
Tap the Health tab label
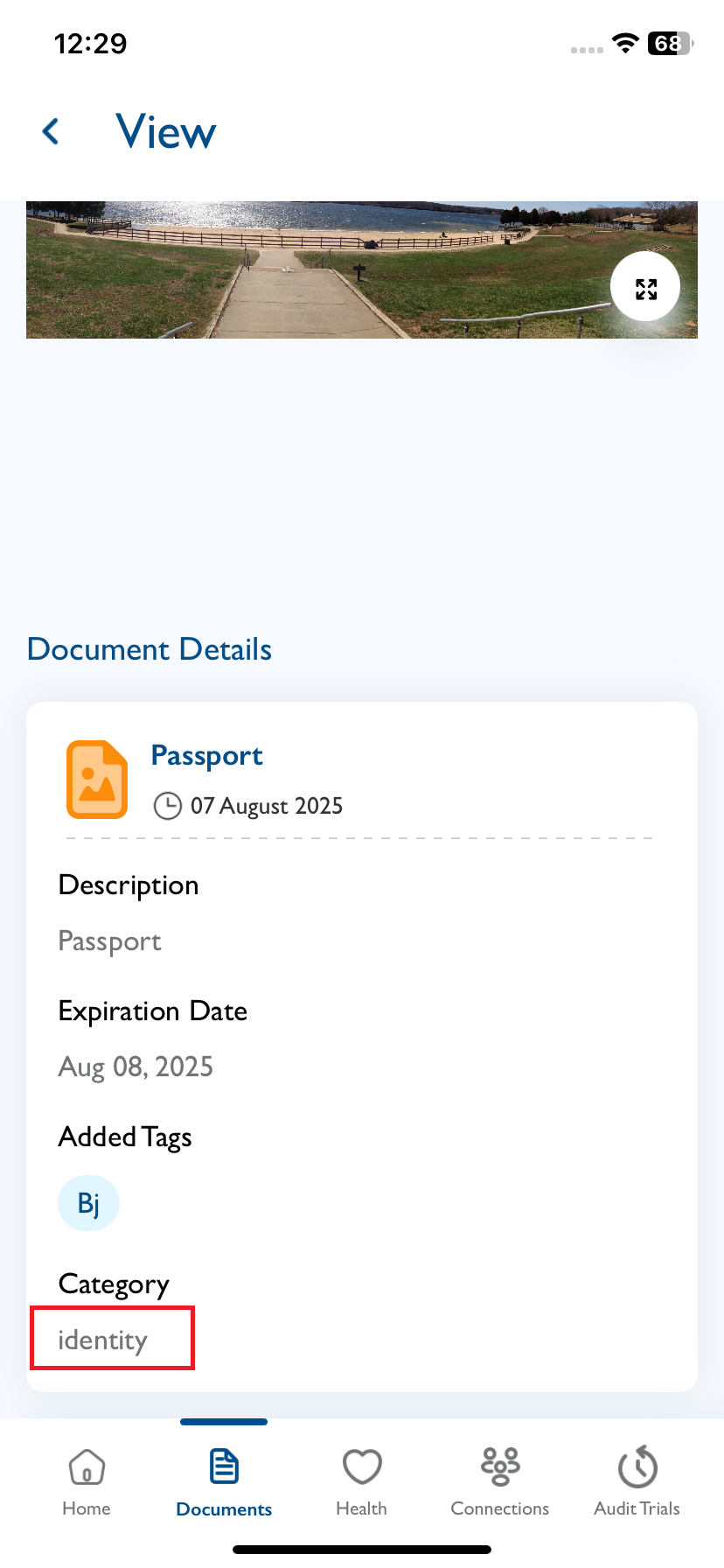click(x=361, y=1508)
